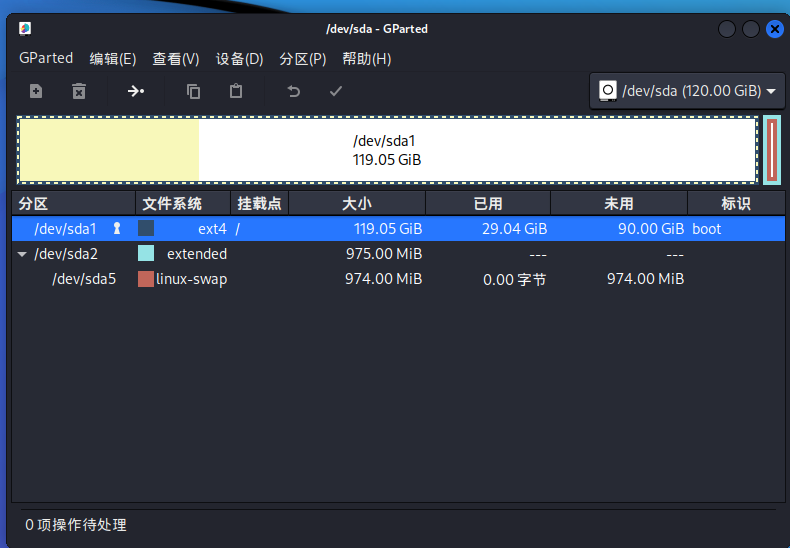
Task: Click the 标识 column header
Action: pos(736,203)
